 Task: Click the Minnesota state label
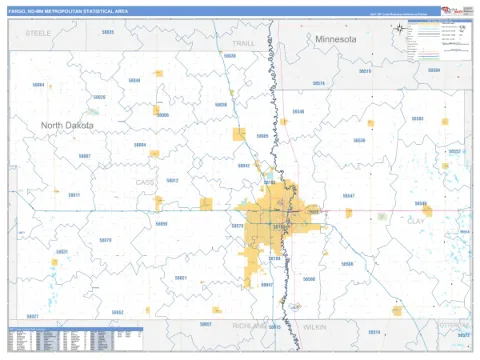click(336, 39)
